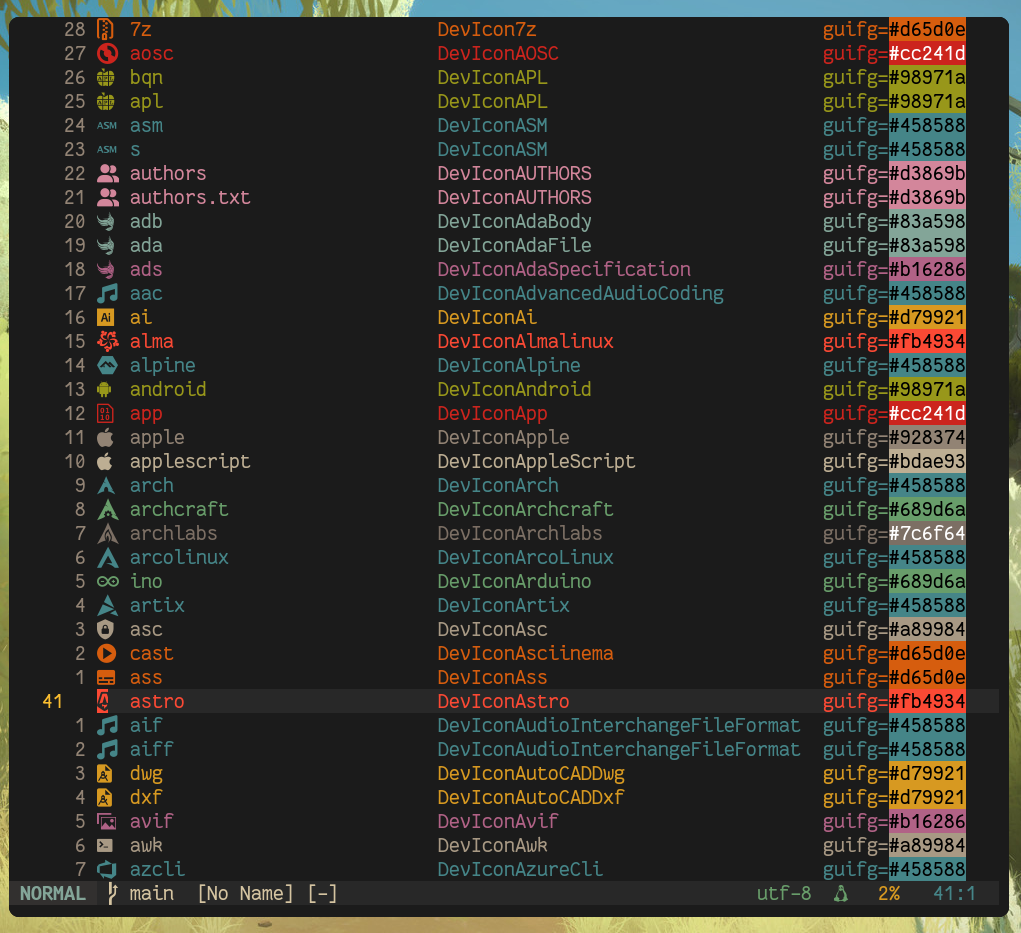Click current line number 41
1021x933 pixels.
point(52,702)
